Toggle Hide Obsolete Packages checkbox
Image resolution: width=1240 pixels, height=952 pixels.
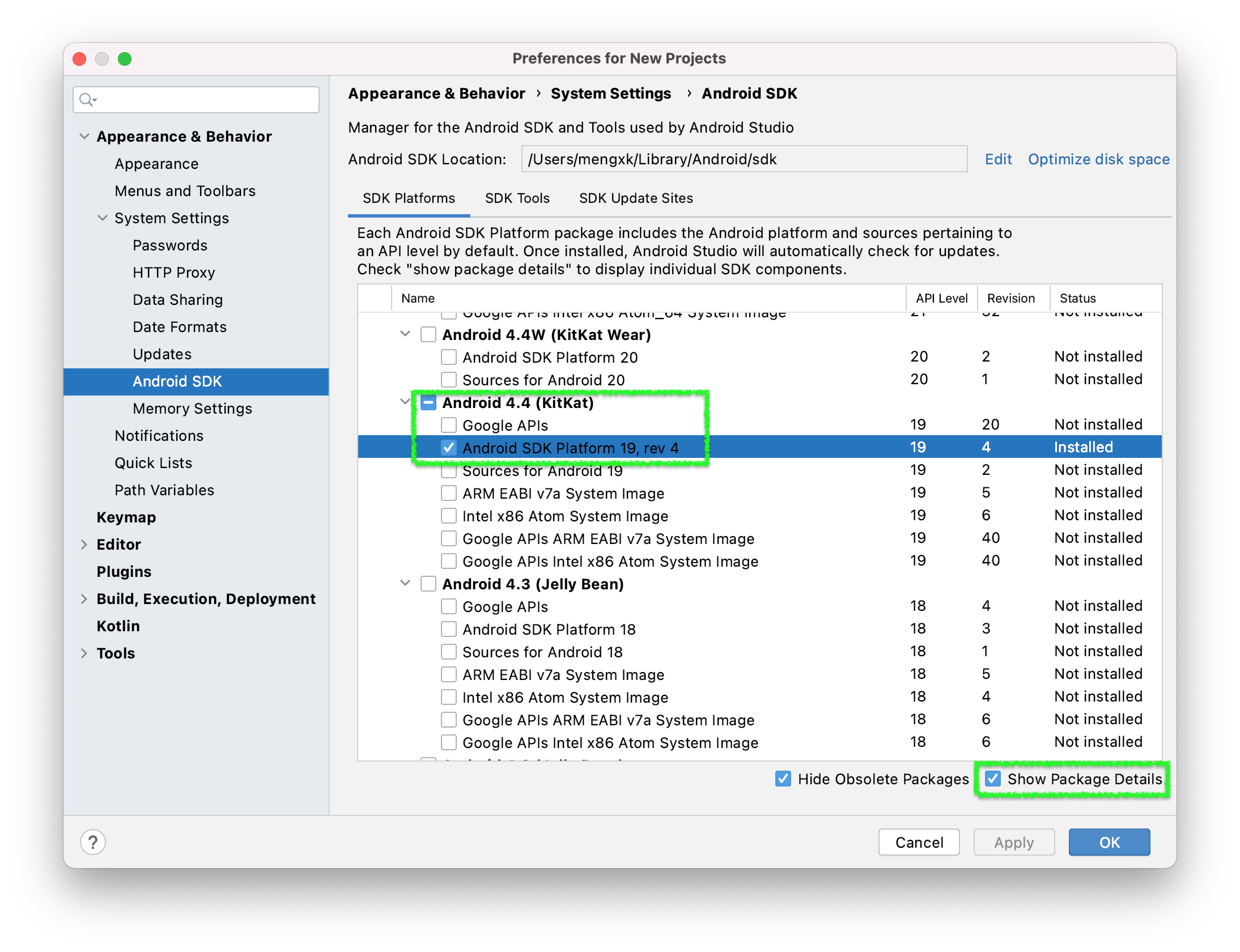(x=783, y=779)
